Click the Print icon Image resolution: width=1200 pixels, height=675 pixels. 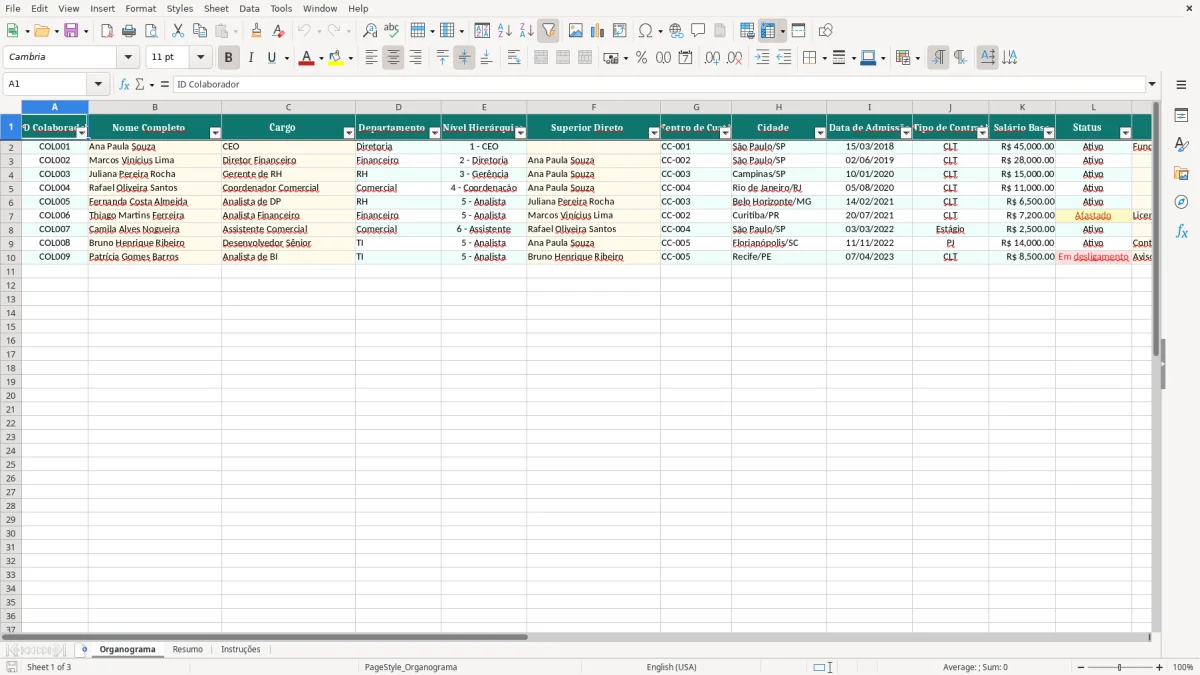[129, 31]
